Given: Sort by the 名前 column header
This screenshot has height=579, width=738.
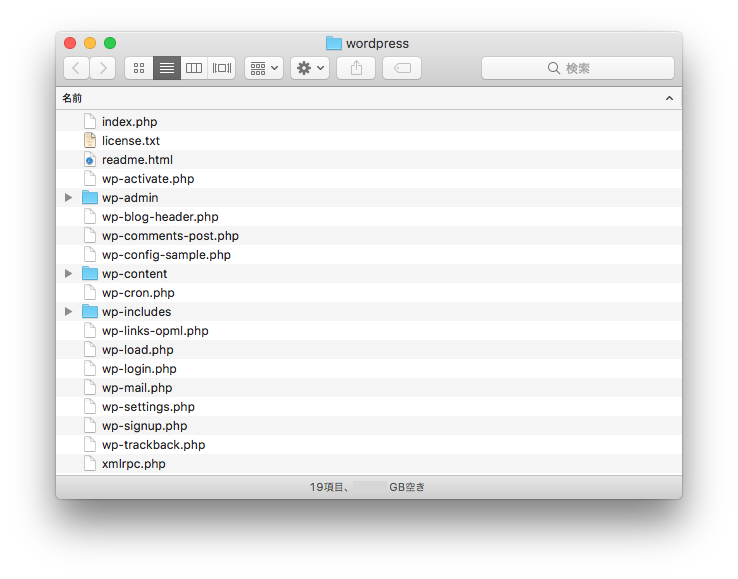Looking at the screenshot, I should pyautogui.click(x=72, y=98).
